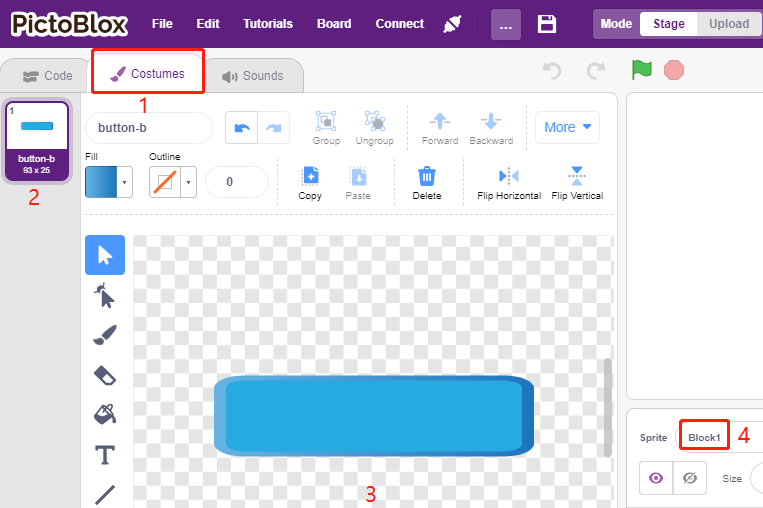Image resolution: width=763 pixels, height=508 pixels.
Task: Click the connect plug icon
Action: (x=452, y=24)
